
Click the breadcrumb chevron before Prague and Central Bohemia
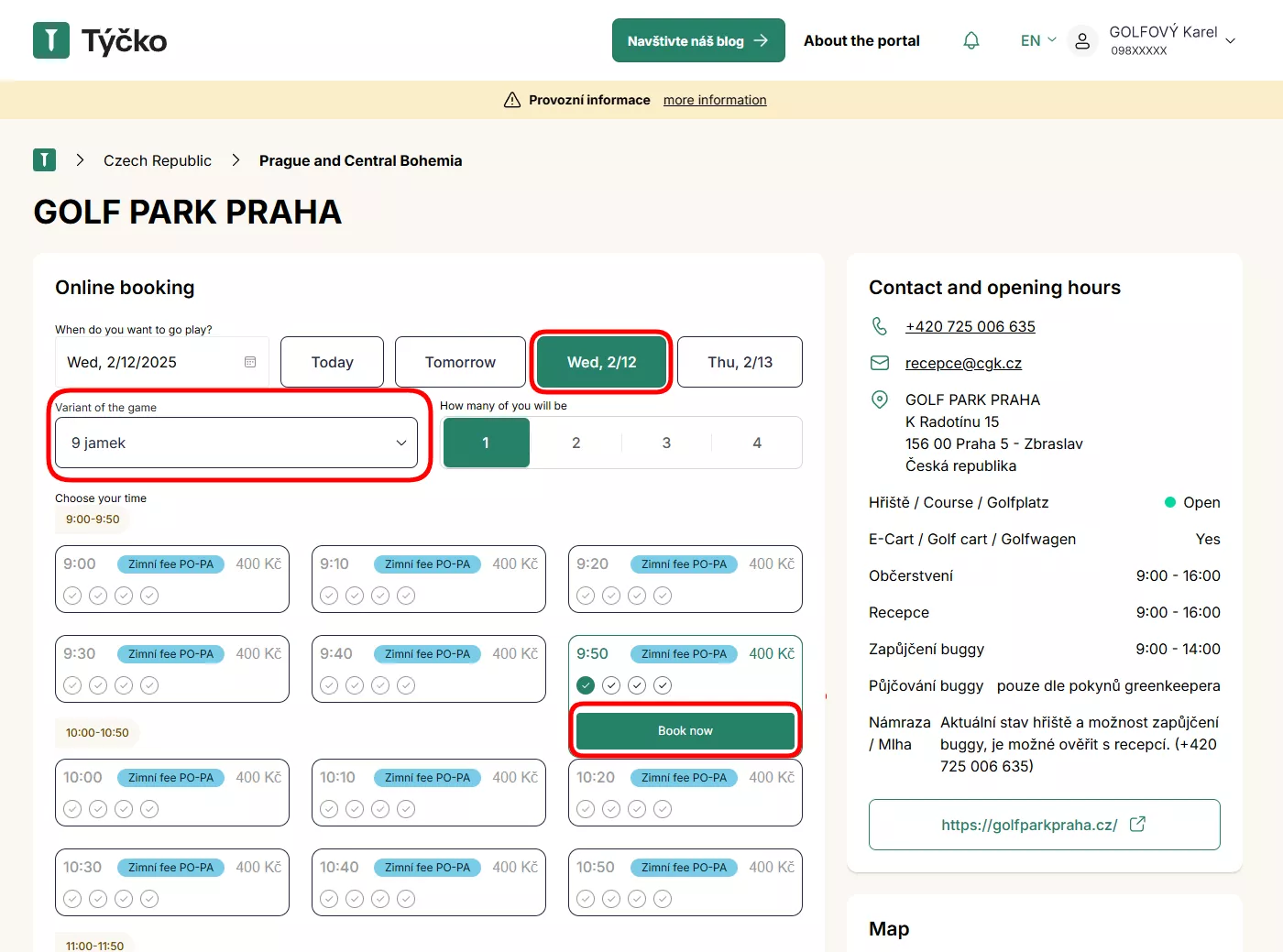(x=236, y=160)
